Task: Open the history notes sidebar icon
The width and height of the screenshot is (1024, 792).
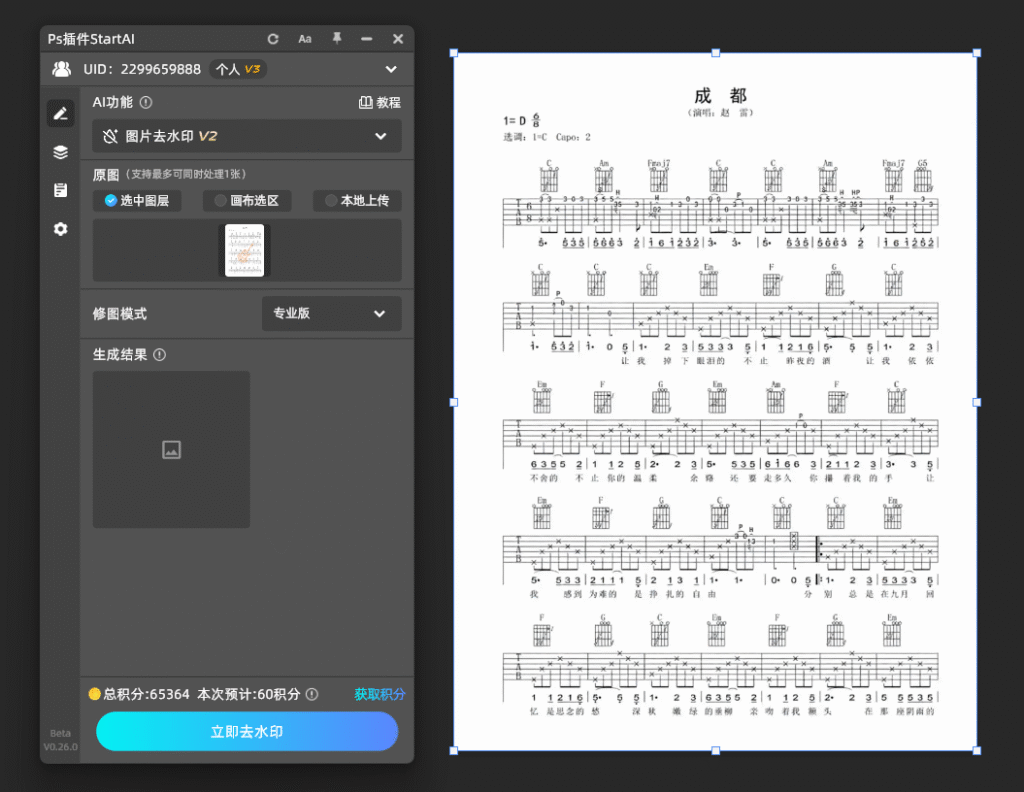Action: pyautogui.click(x=61, y=190)
